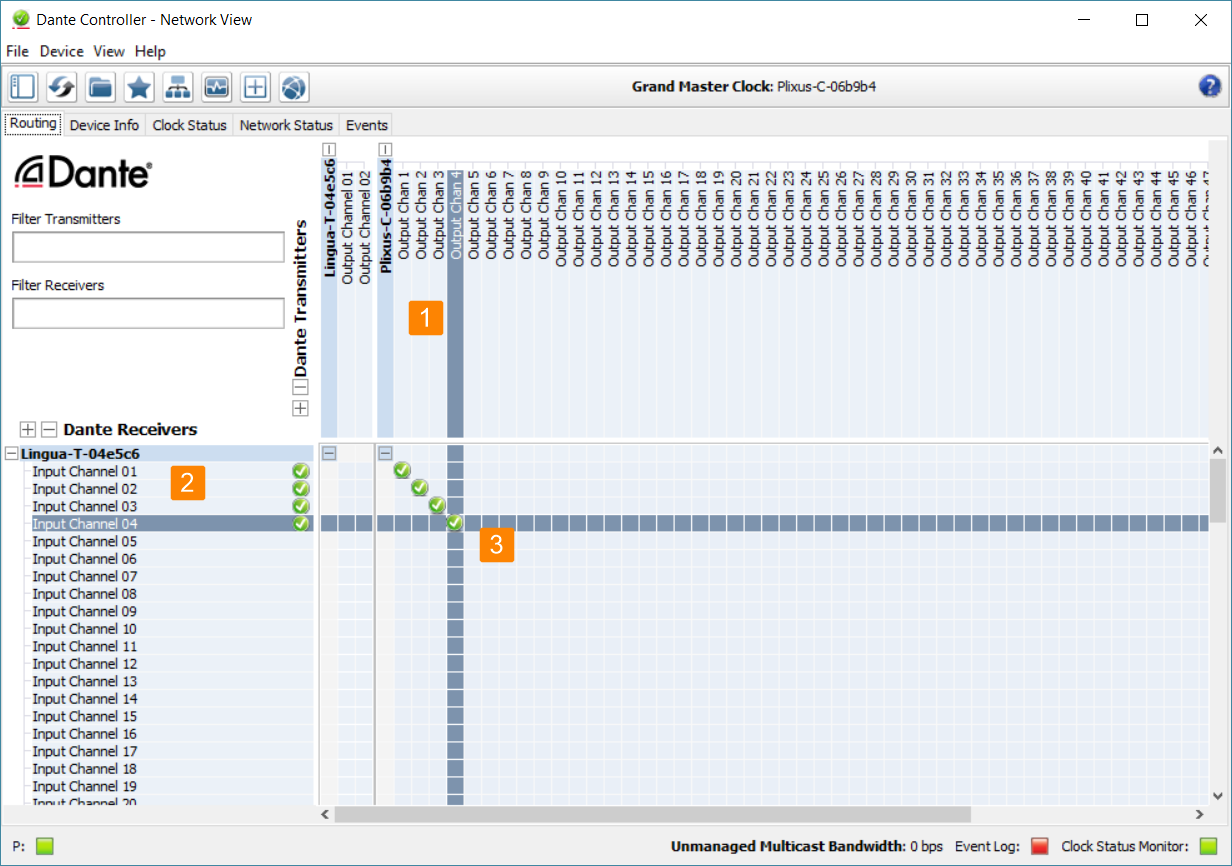Expand all Dante Receivers with plus button
Image resolution: width=1232 pixels, height=866 pixels.
[28, 429]
